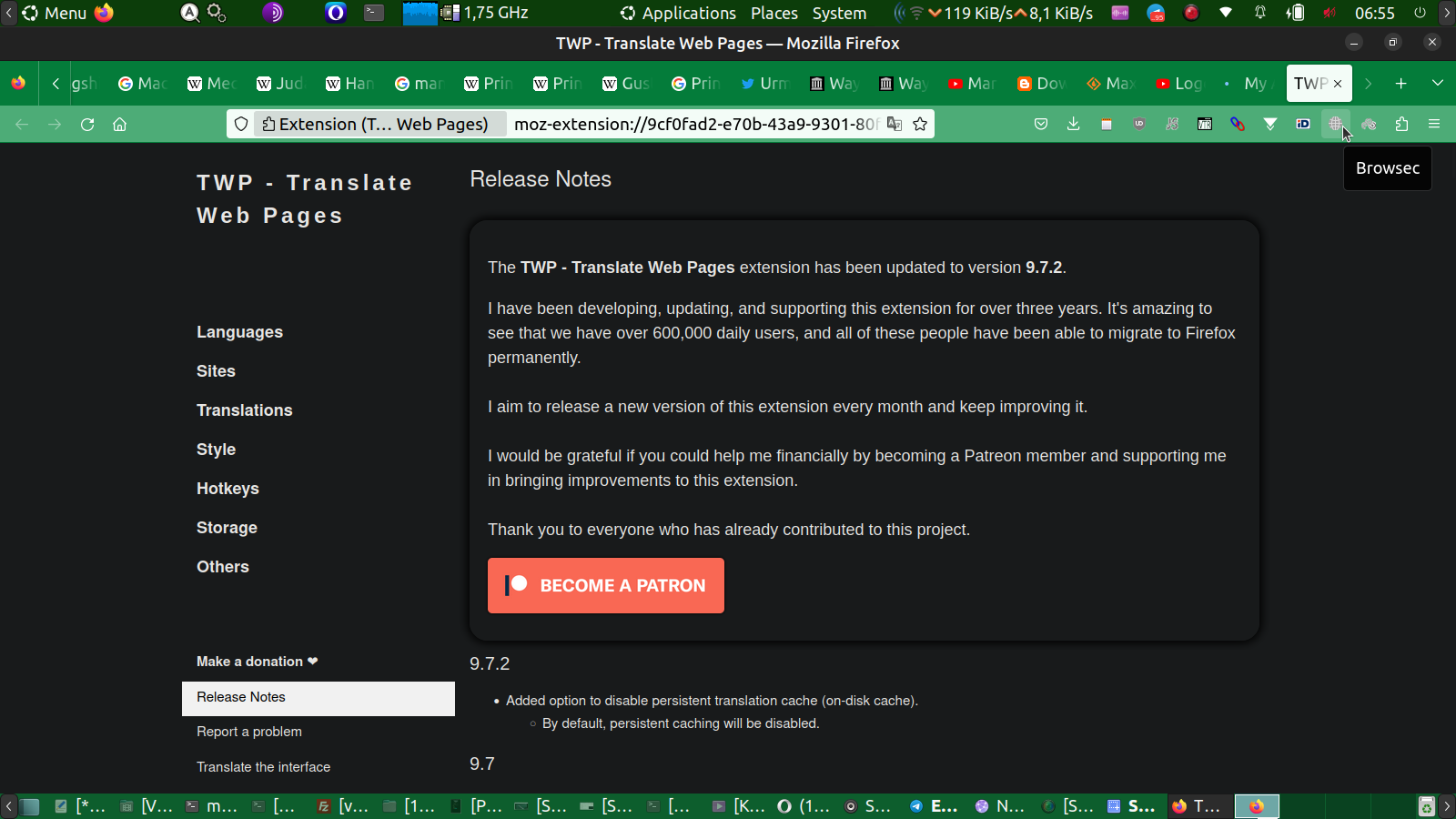Click the ID extension toolbar icon
Screen dimensions: 1456x819
click(x=1303, y=125)
